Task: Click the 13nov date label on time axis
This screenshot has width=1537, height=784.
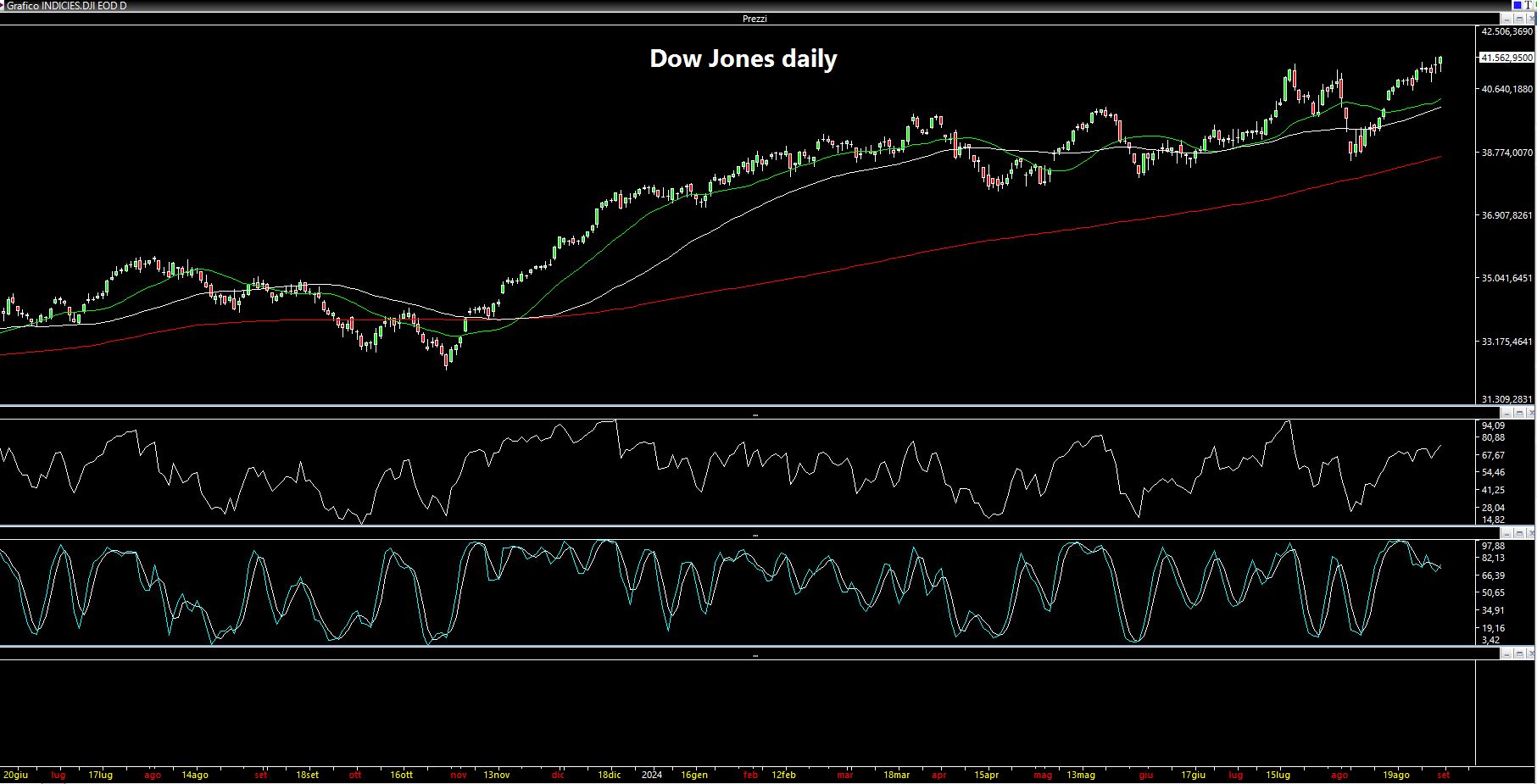Action: coord(497,775)
